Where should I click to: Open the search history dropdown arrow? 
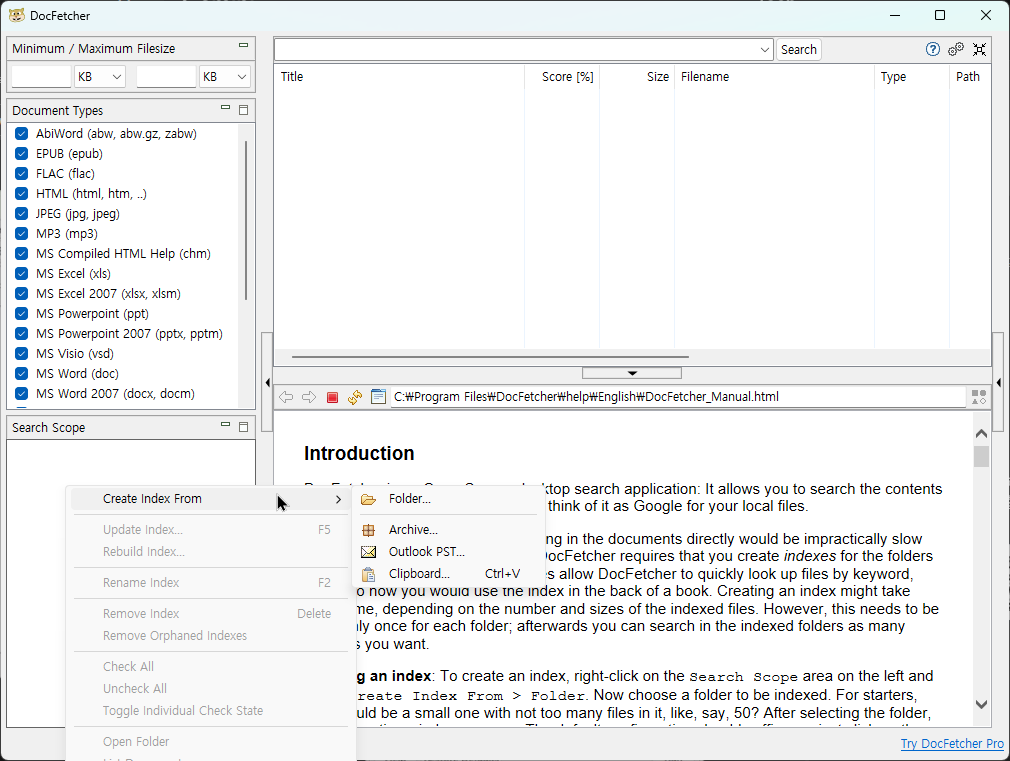tap(765, 50)
